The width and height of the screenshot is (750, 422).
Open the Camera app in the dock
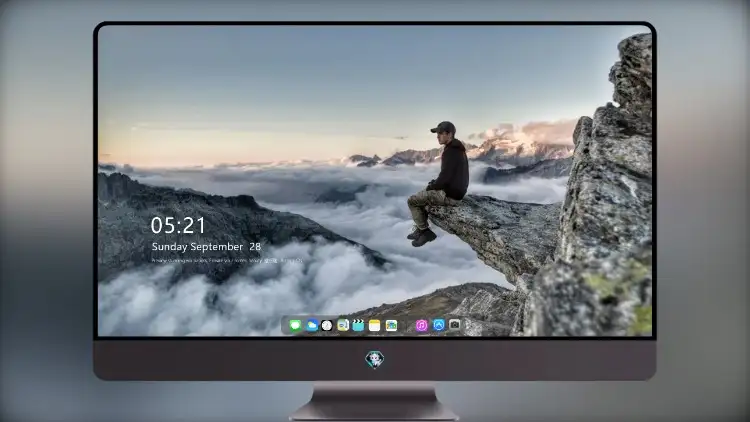click(455, 325)
